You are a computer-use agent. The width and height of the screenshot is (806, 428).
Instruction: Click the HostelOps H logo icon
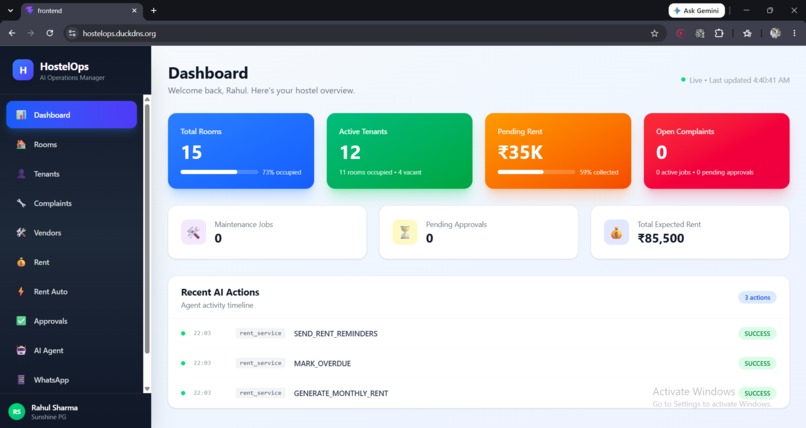[x=23, y=70]
